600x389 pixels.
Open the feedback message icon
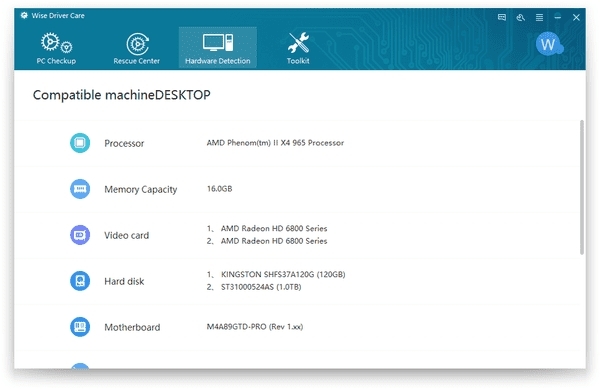click(502, 17)
